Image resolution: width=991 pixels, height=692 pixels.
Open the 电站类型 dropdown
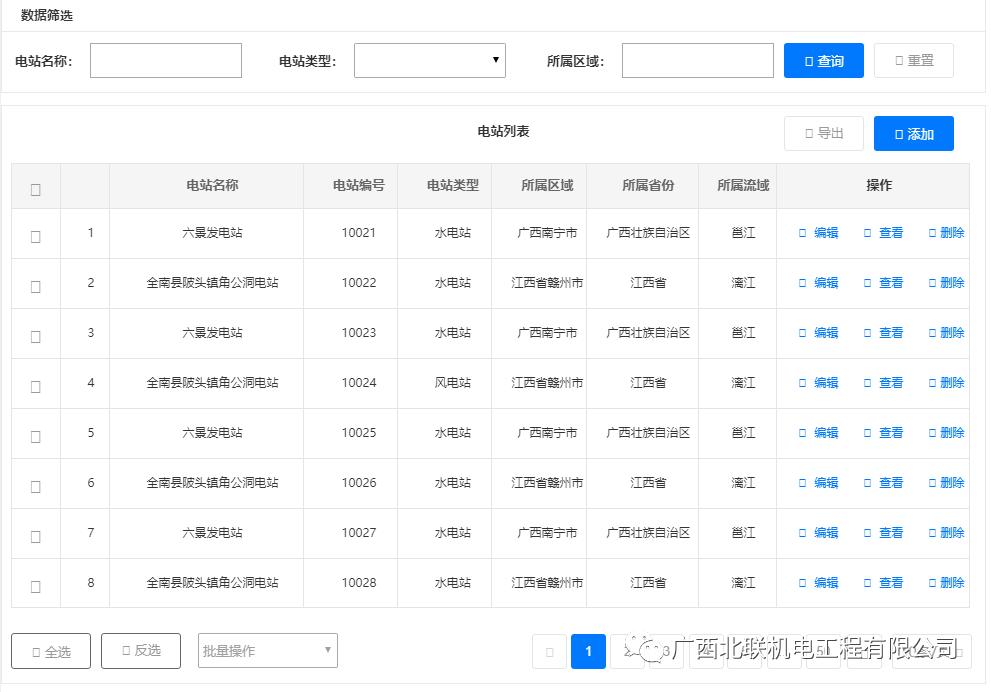click(430, 61)
